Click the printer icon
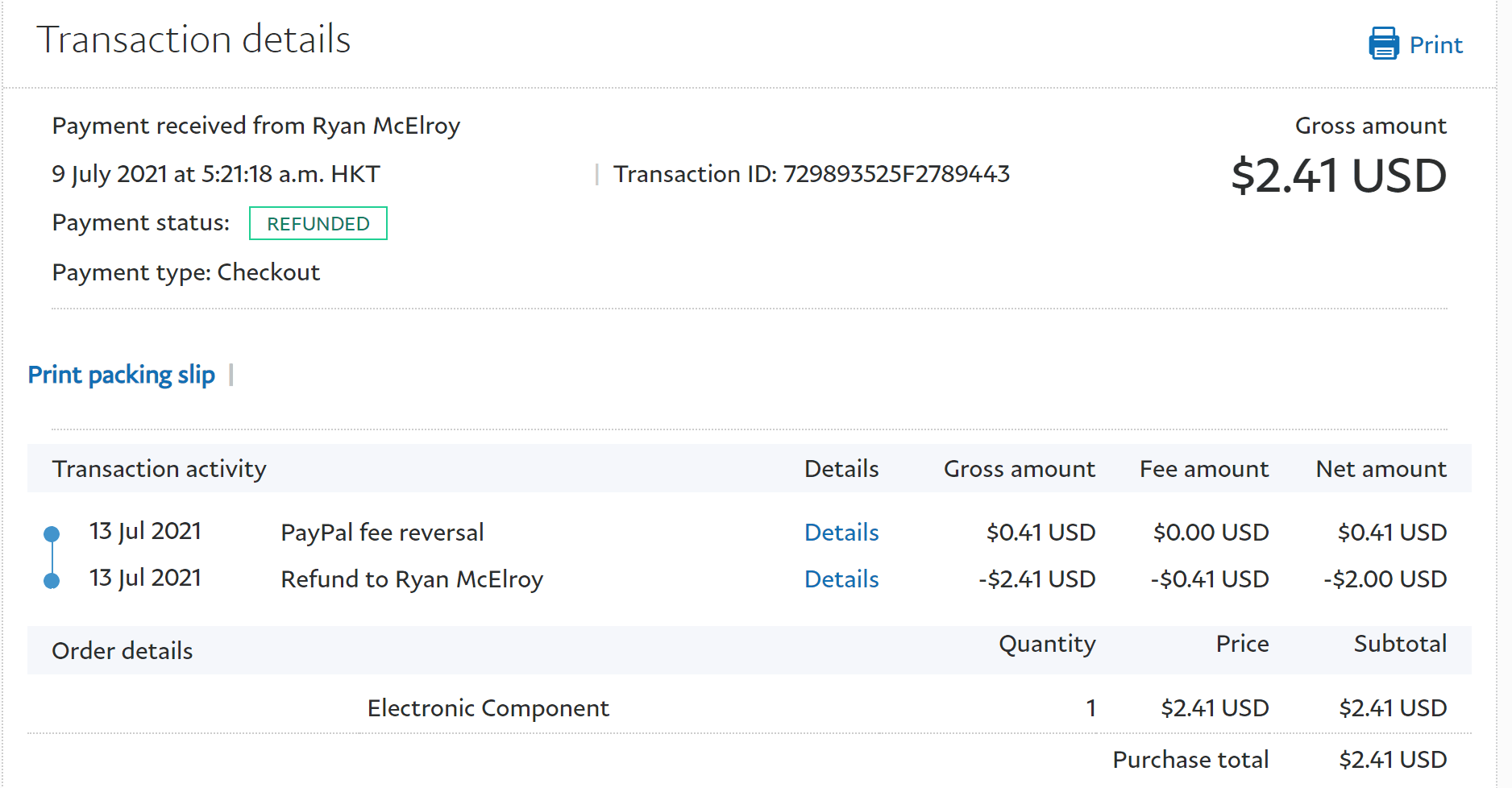Screen dimensions: 1512x788 point(1383,44)
